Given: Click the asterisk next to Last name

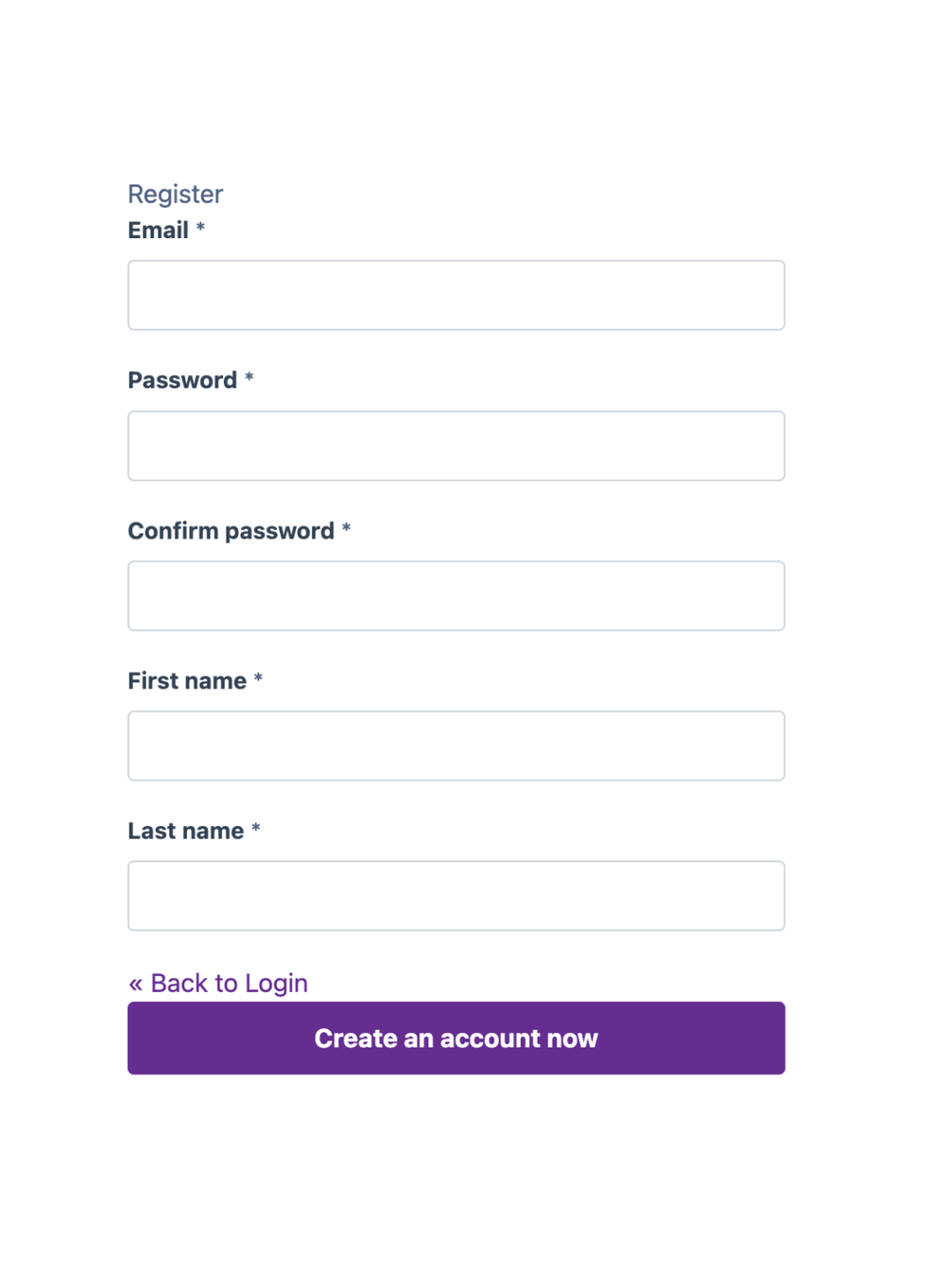Looking at the screenshot, I should pyautogui.click(x=255, y=830).
